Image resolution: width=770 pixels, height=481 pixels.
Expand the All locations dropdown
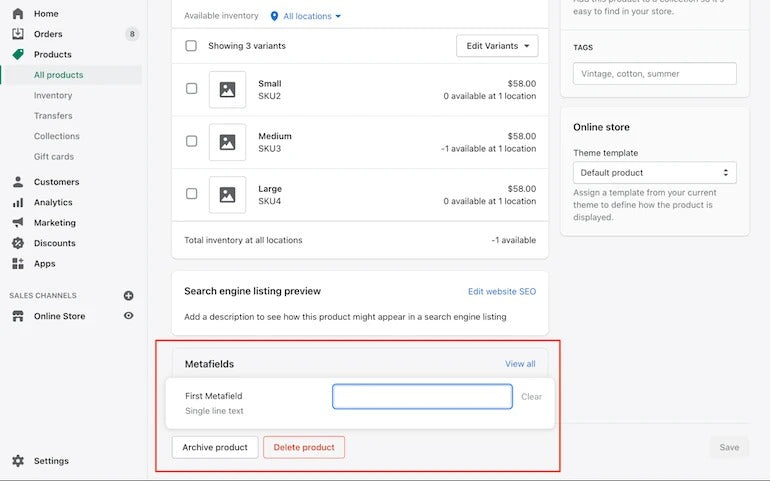pyautogui.click(x=306, y=16)
